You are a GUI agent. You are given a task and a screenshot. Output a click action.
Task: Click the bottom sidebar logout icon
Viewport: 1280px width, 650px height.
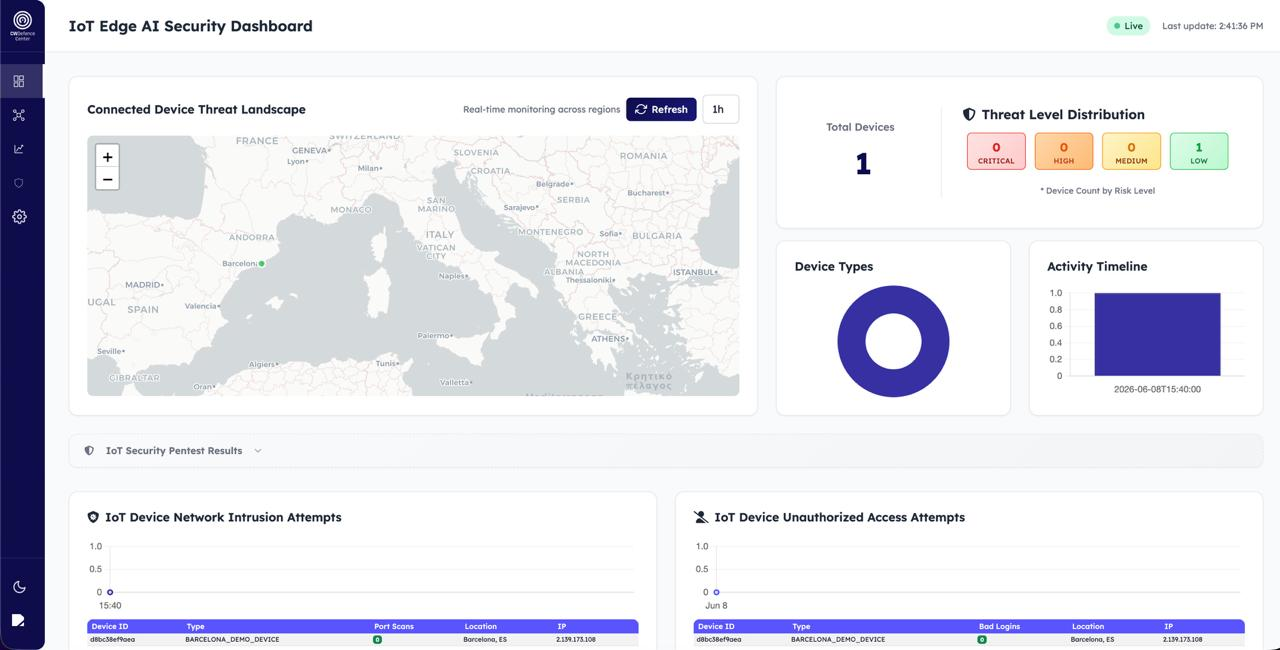coord(18,620)
